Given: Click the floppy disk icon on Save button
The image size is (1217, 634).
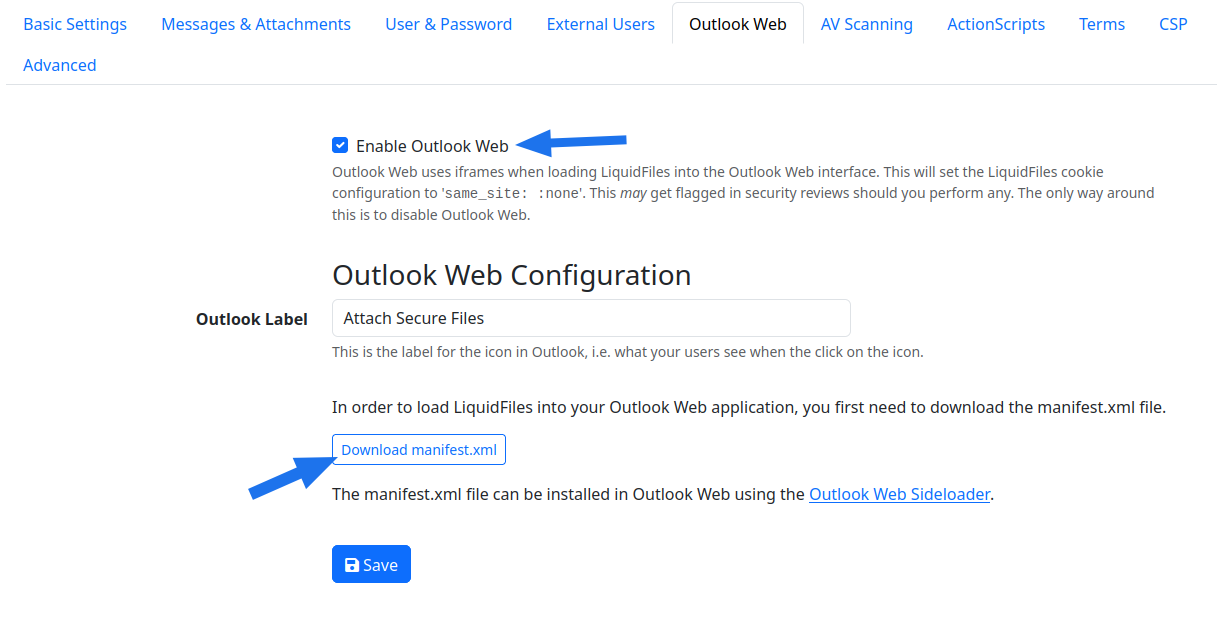Looking at the screenshot, I should [352, 563].
